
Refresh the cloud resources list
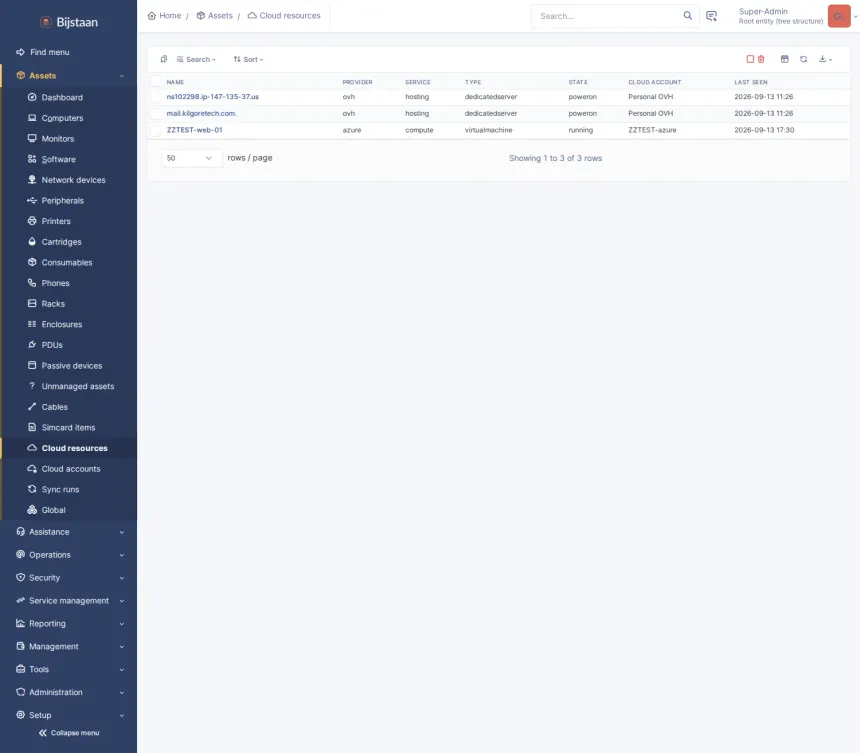[x=804, y=59]
